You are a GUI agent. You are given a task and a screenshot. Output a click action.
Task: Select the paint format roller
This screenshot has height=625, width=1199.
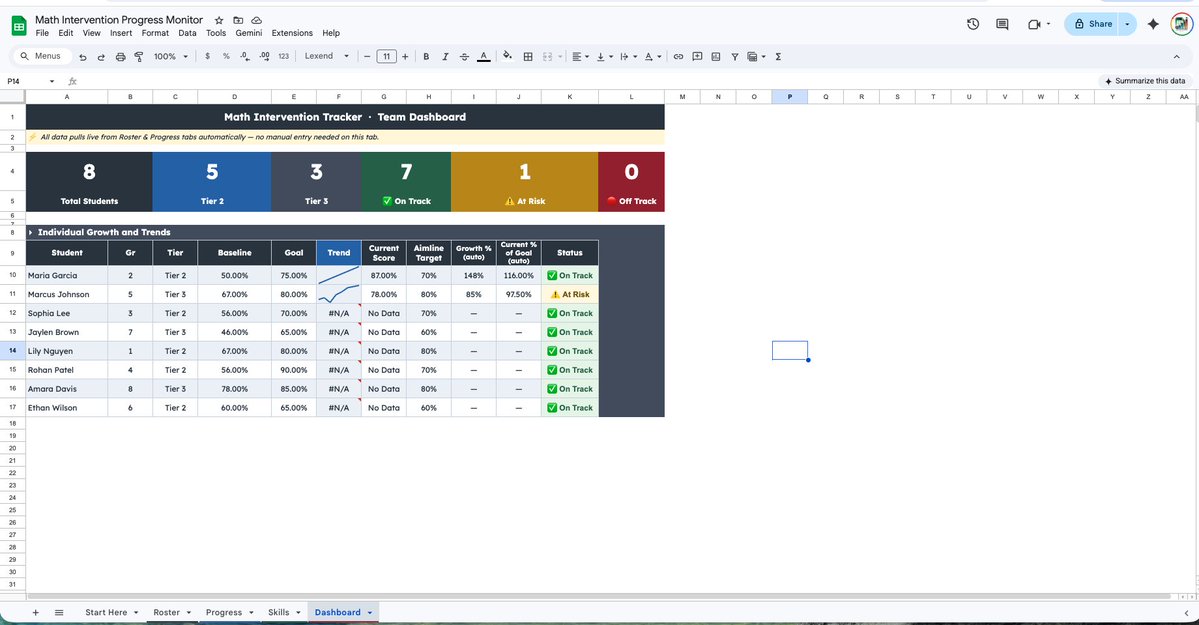[x=139, y=57]
